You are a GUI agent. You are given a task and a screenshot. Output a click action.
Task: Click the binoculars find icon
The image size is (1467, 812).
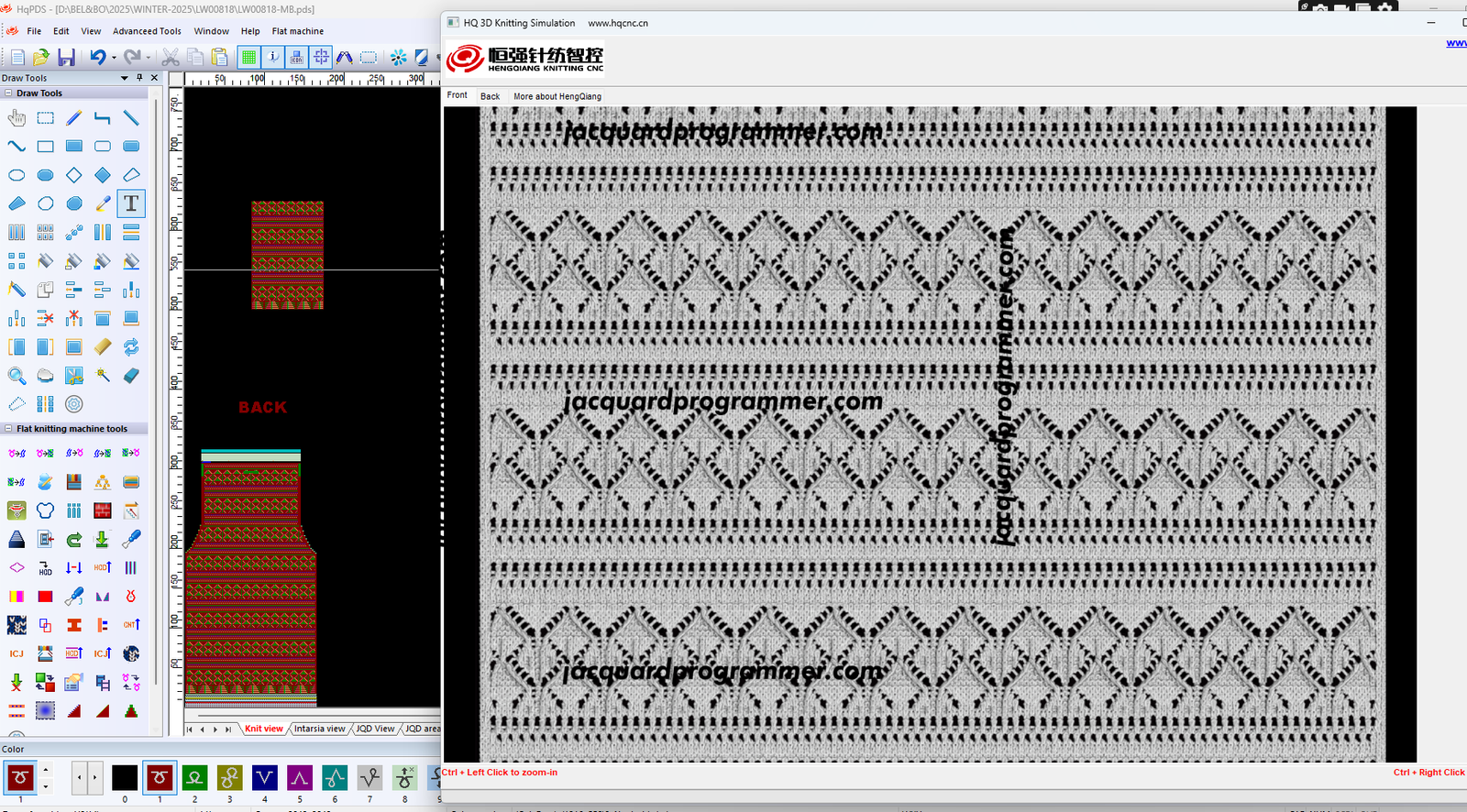[x=344, y=58]
